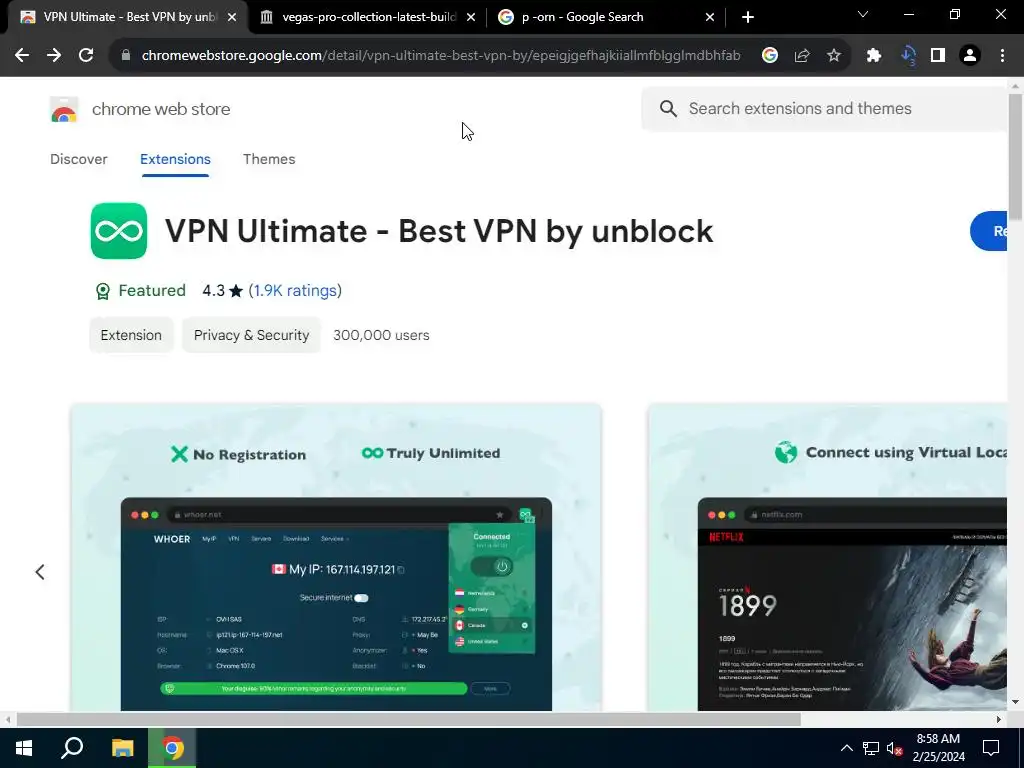Click the search magnifier icon
The width and height of the screenshot is (1024, 768).
point(668,108)
